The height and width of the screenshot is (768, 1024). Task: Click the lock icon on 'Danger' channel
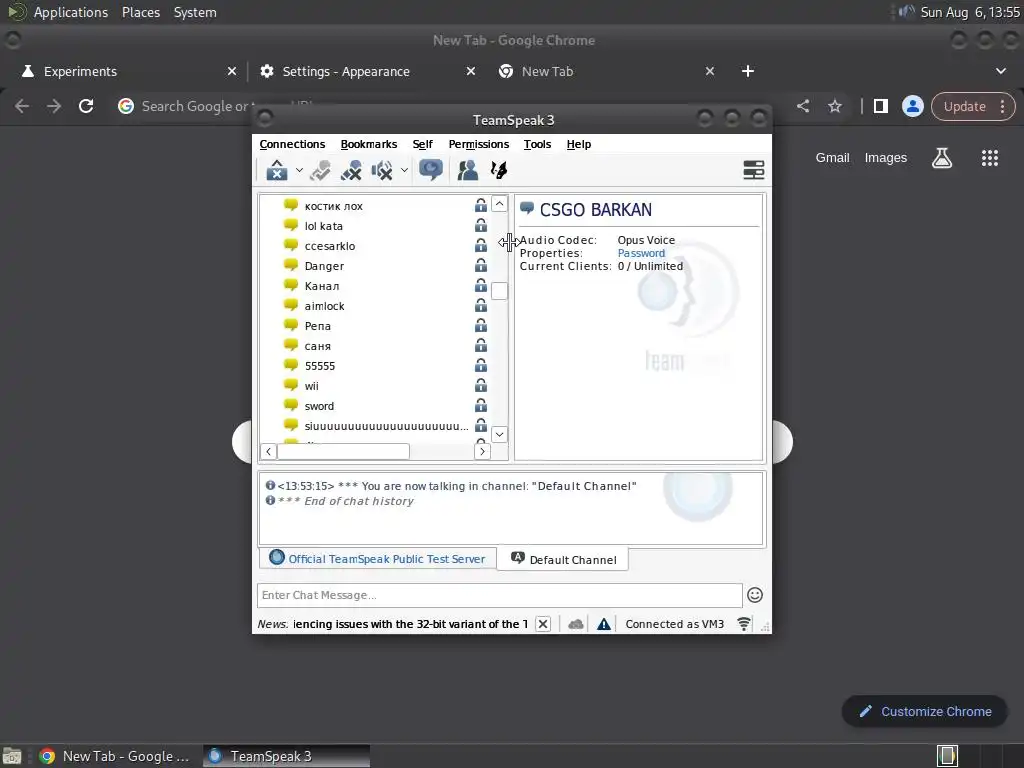click(481, 265)
